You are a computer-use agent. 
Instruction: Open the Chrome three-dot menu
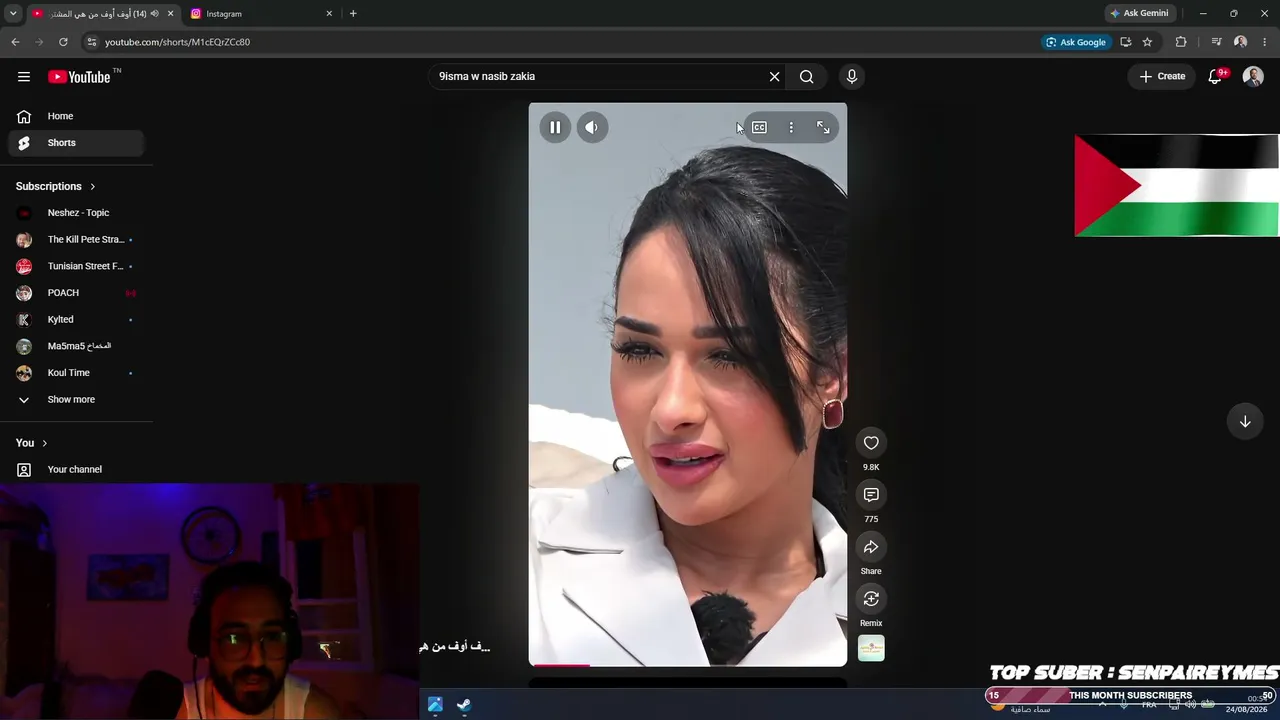click(x=1265, y=42)
